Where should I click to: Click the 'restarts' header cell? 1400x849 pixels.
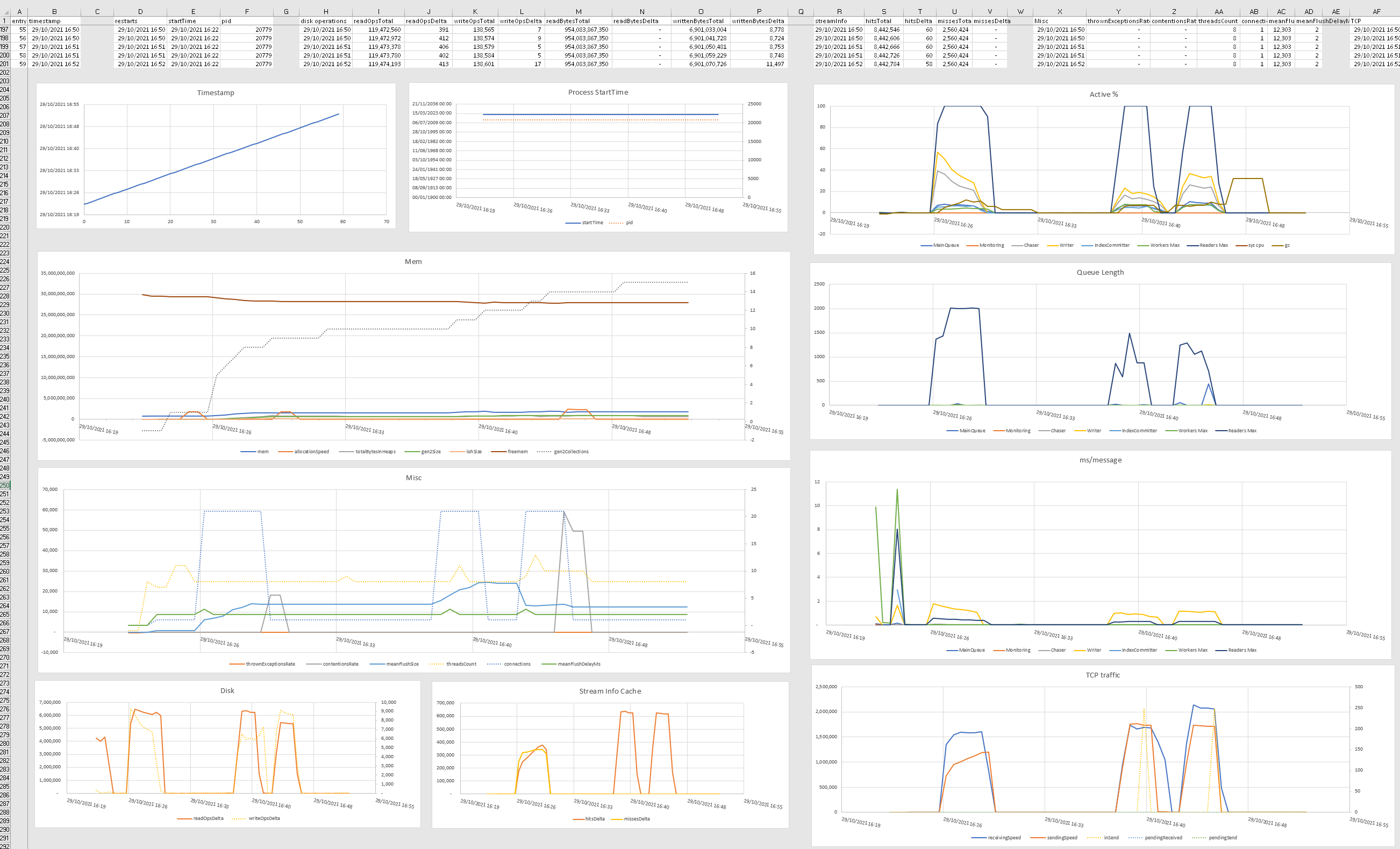[140, 21]
